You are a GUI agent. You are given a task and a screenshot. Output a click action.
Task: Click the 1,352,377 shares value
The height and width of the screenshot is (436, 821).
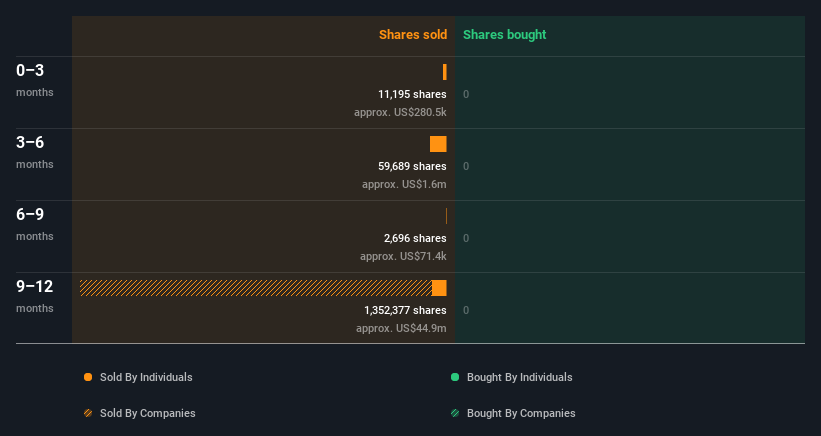click(405, 310)
